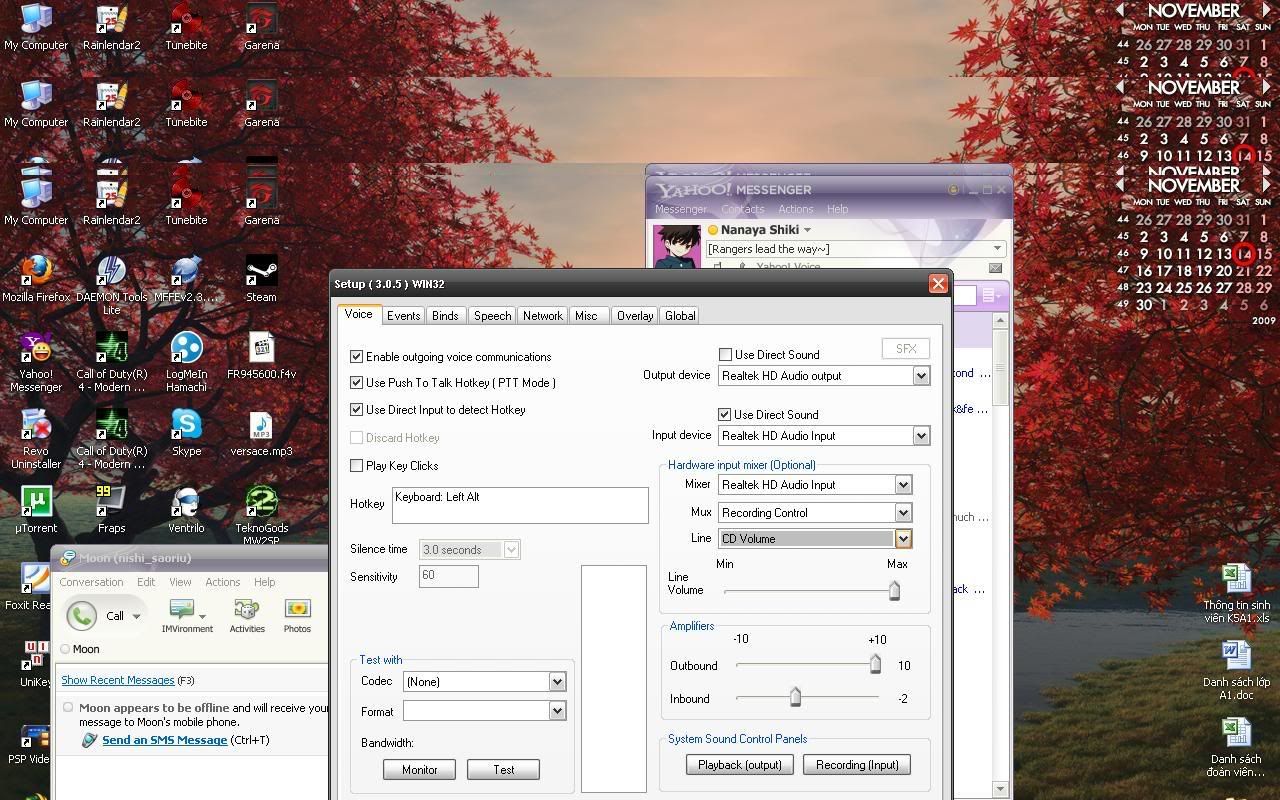Open the Format dropdown under Test with
Screen dimensions: 1280x800
pyautogui.click(x=557, y=710)
